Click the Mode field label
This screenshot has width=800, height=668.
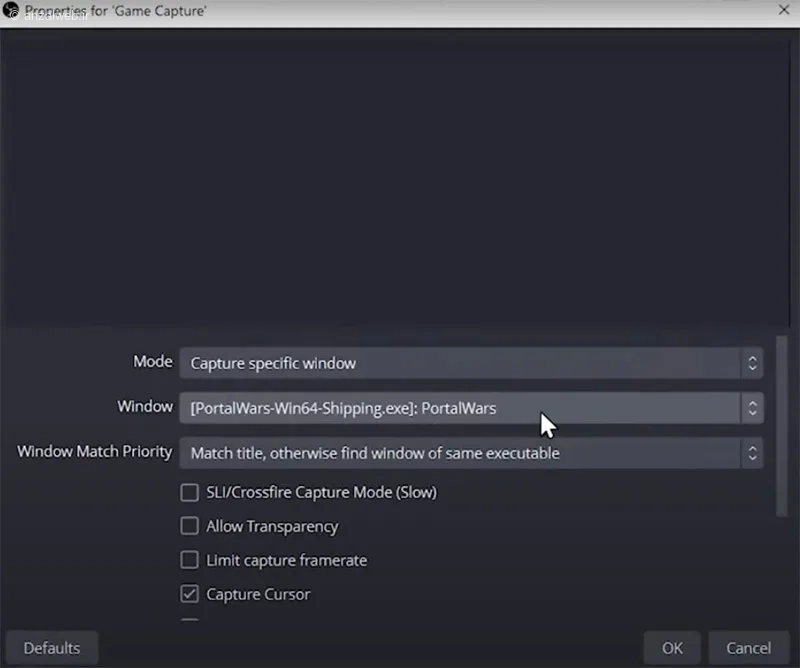coord(152,362)
